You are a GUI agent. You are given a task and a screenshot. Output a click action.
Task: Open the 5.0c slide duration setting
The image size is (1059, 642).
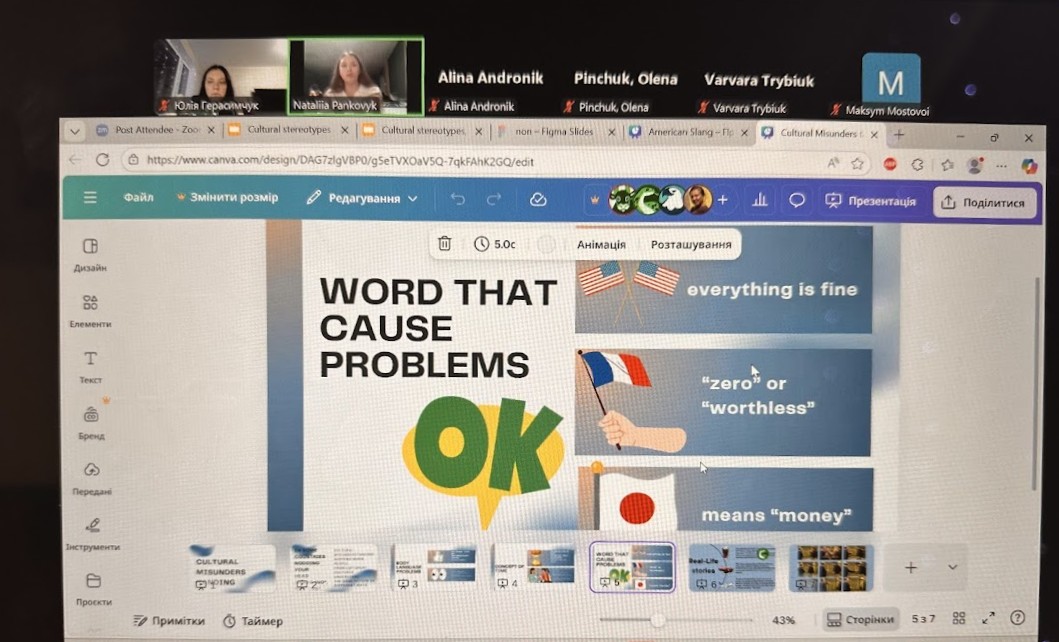pyautogui.click(x=495, y=244)
